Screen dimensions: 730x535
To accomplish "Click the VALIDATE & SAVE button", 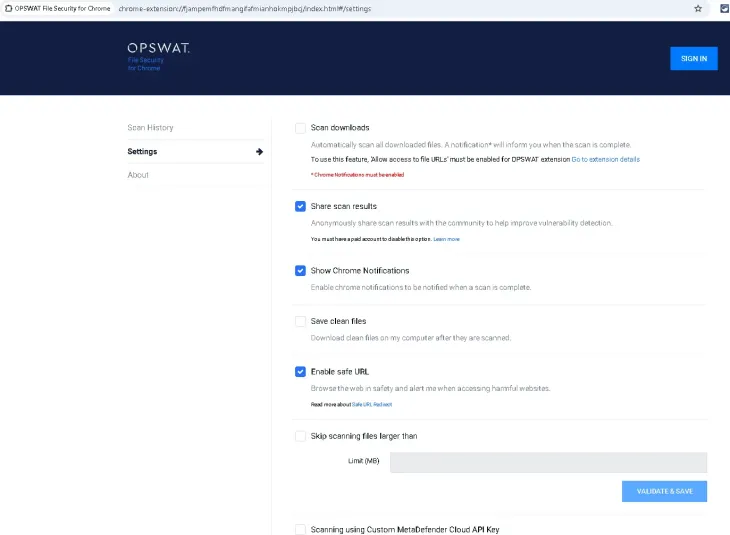I will (x=664, y=491).
